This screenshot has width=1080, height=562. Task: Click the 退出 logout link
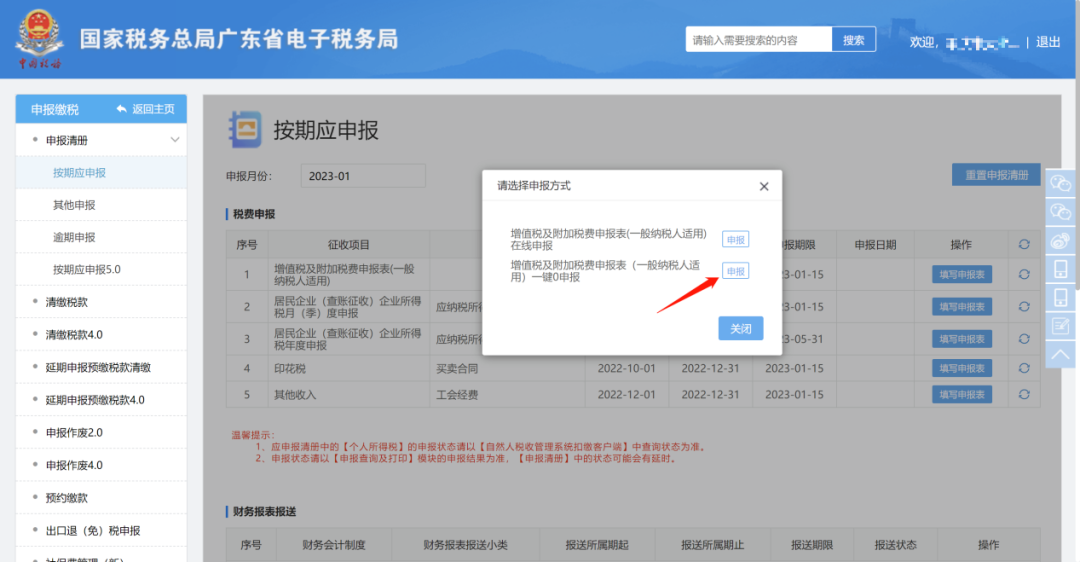1048,42
